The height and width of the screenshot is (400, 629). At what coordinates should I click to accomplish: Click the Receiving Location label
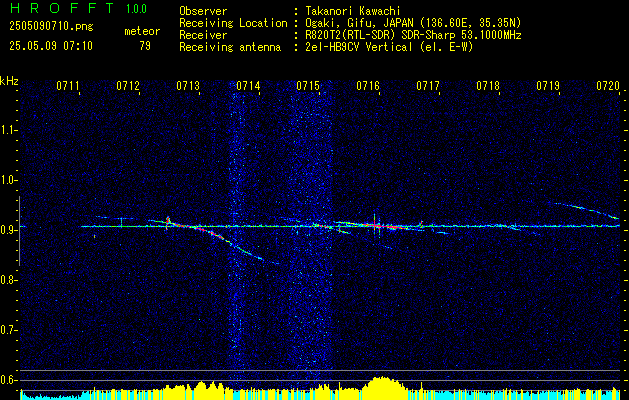[233, 23]
